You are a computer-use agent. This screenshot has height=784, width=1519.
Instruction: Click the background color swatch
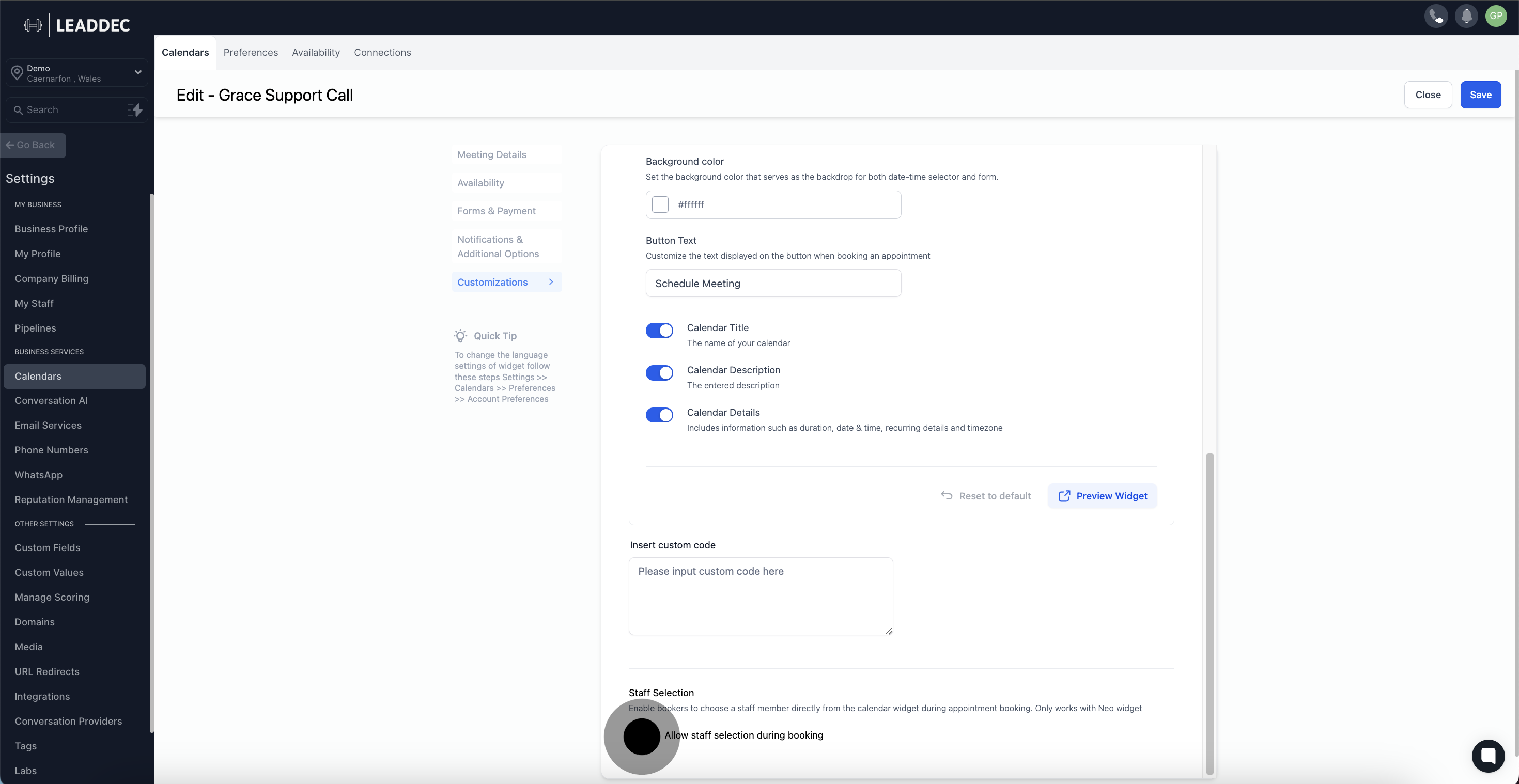660,205
